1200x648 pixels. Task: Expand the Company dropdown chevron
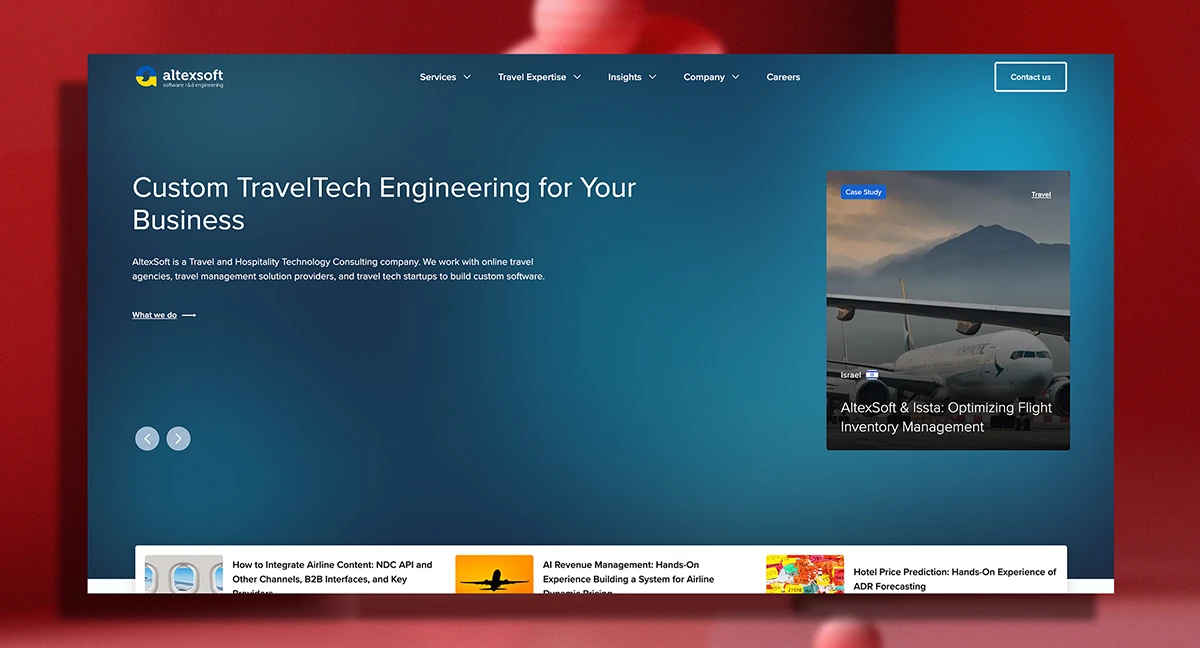coord(735,77)
